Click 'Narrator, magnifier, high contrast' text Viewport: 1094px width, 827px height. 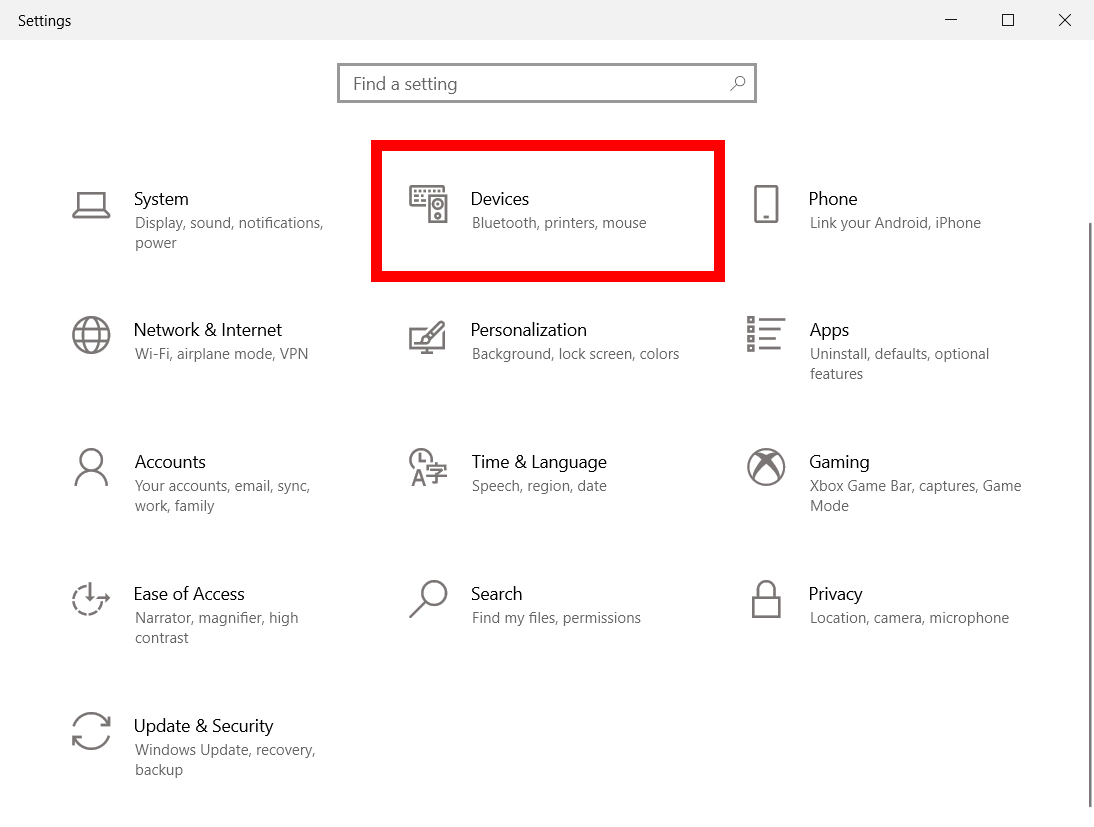(x=216, y=628)
